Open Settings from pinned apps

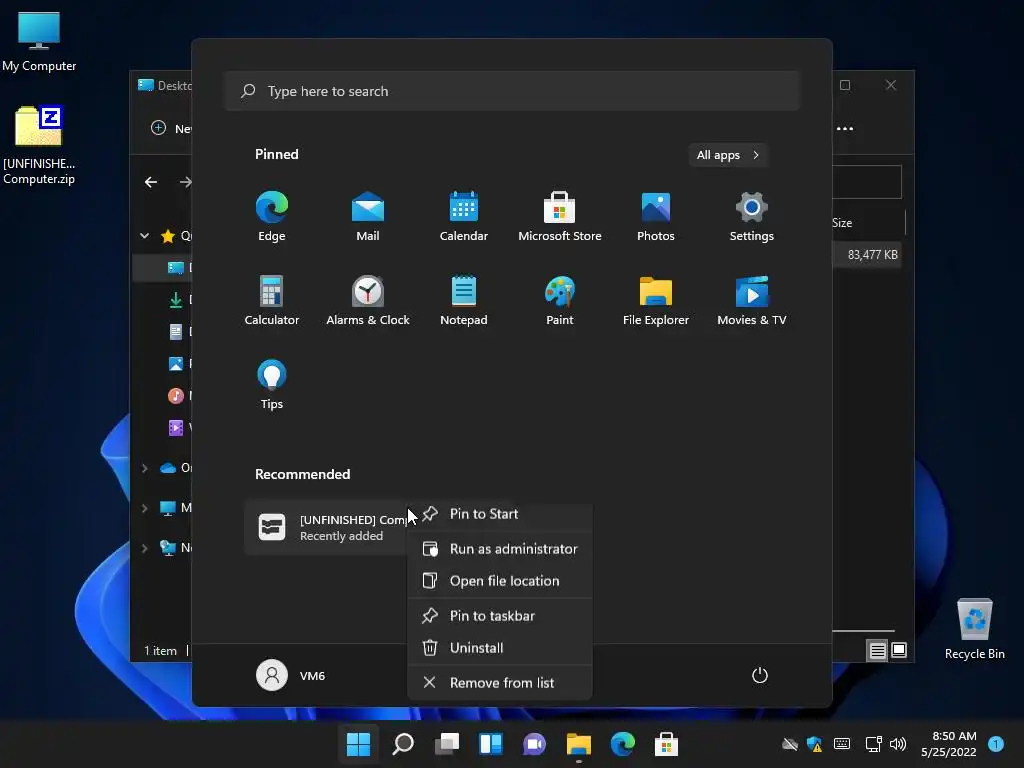click(x=752, y=217)
